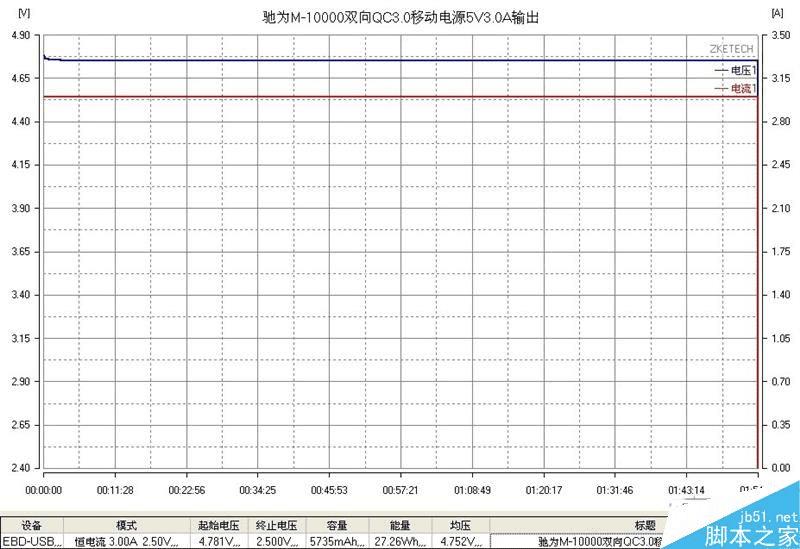Click the 01:20:17 time axis label
The width and height of the screenshot is (800, 549).
[544, 490]
